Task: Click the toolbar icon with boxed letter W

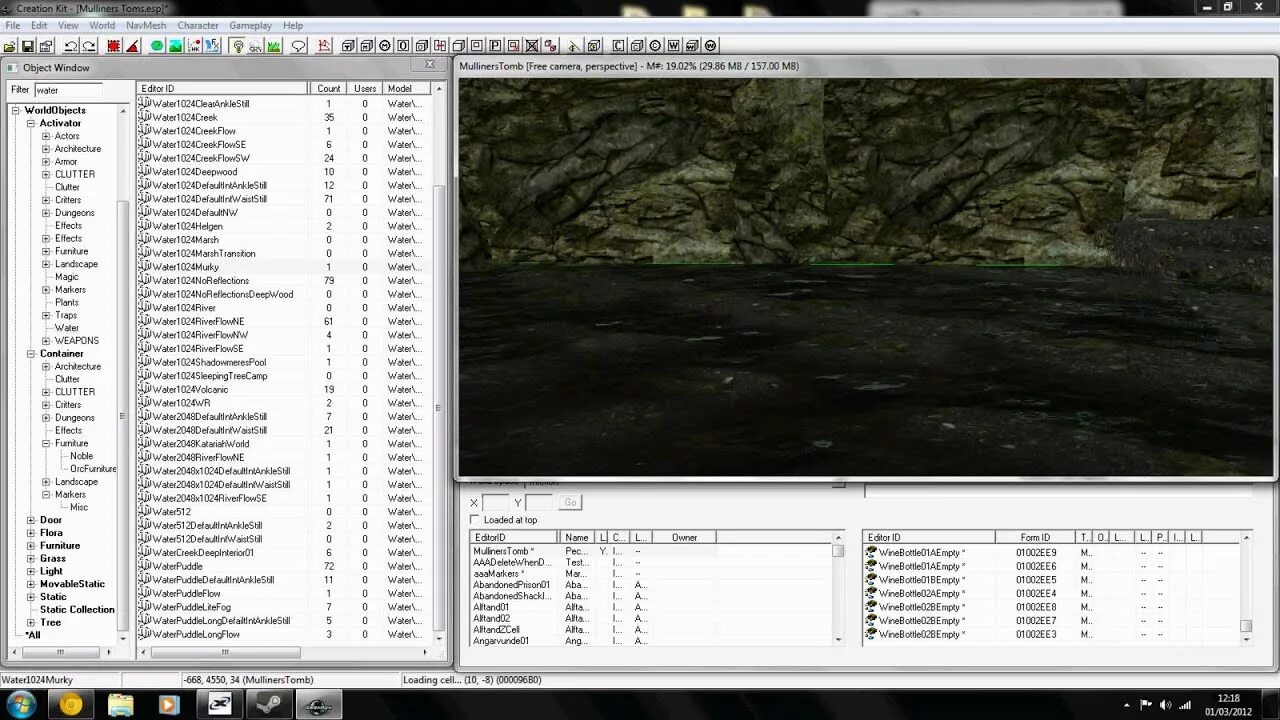Action: pyautogui.click(x=673, y=46)
